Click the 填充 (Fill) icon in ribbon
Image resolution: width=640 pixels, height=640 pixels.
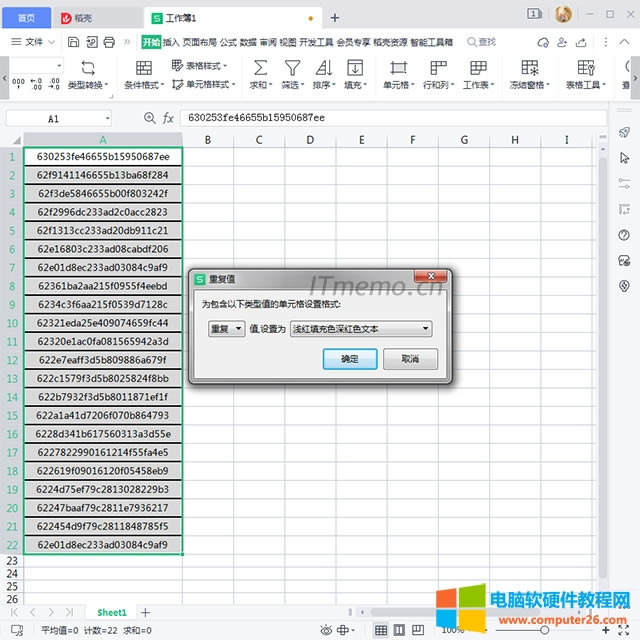(354, 68)
